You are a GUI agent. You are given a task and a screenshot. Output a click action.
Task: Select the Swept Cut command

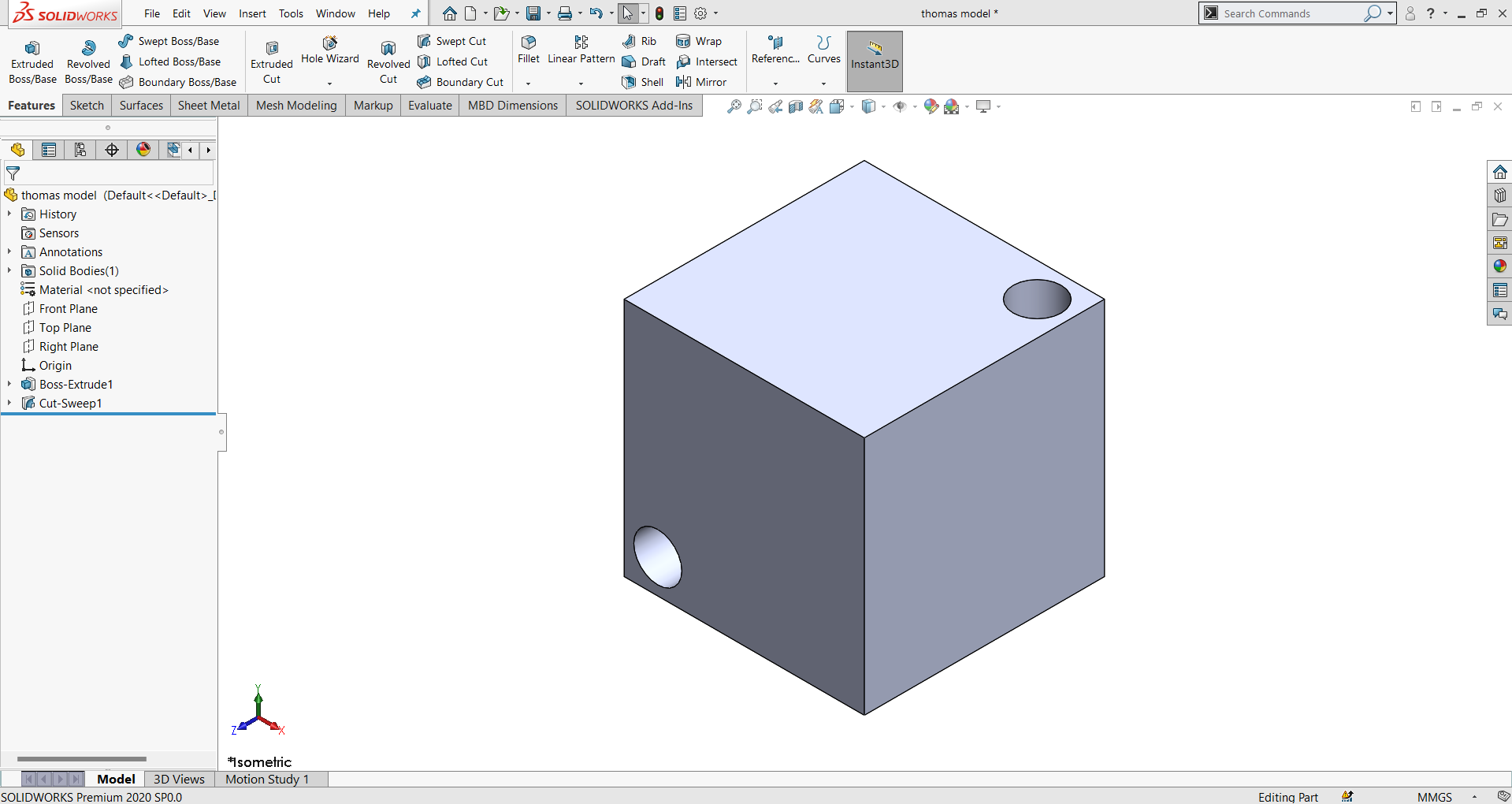pos(452,41)
